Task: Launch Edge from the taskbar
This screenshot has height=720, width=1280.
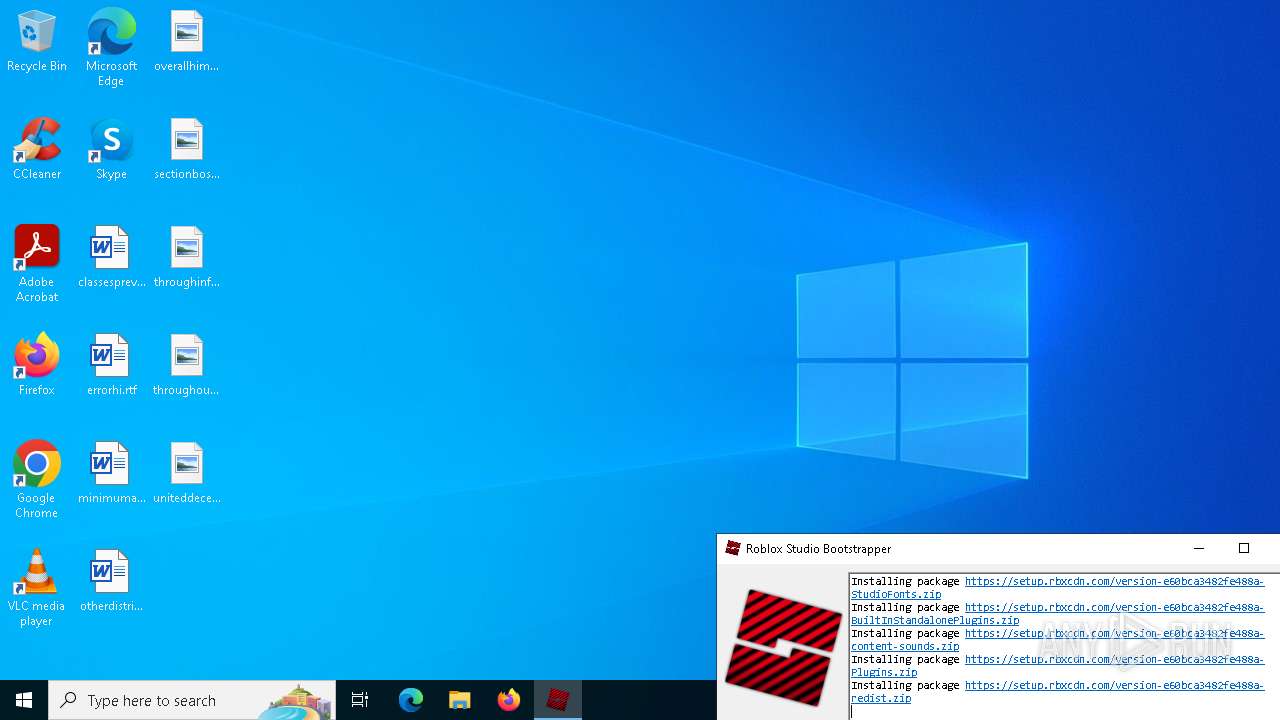Action: point(411,700)
